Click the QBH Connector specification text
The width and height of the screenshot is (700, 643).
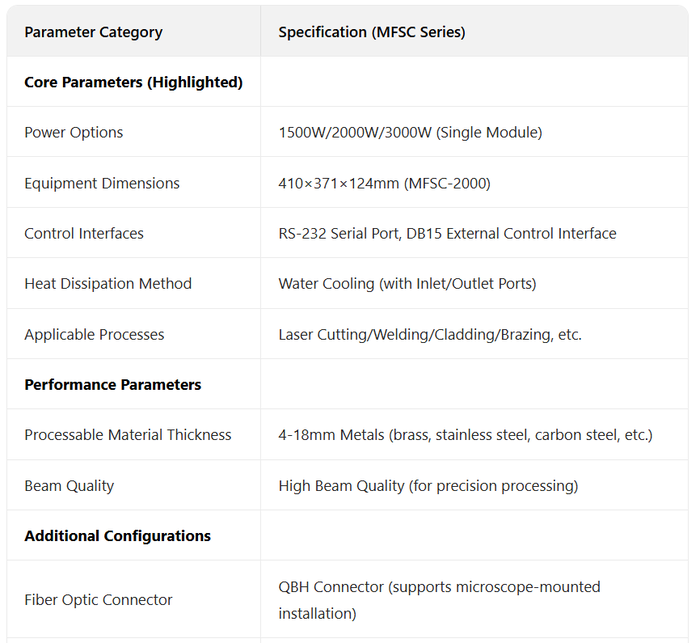tap(439, 599)
